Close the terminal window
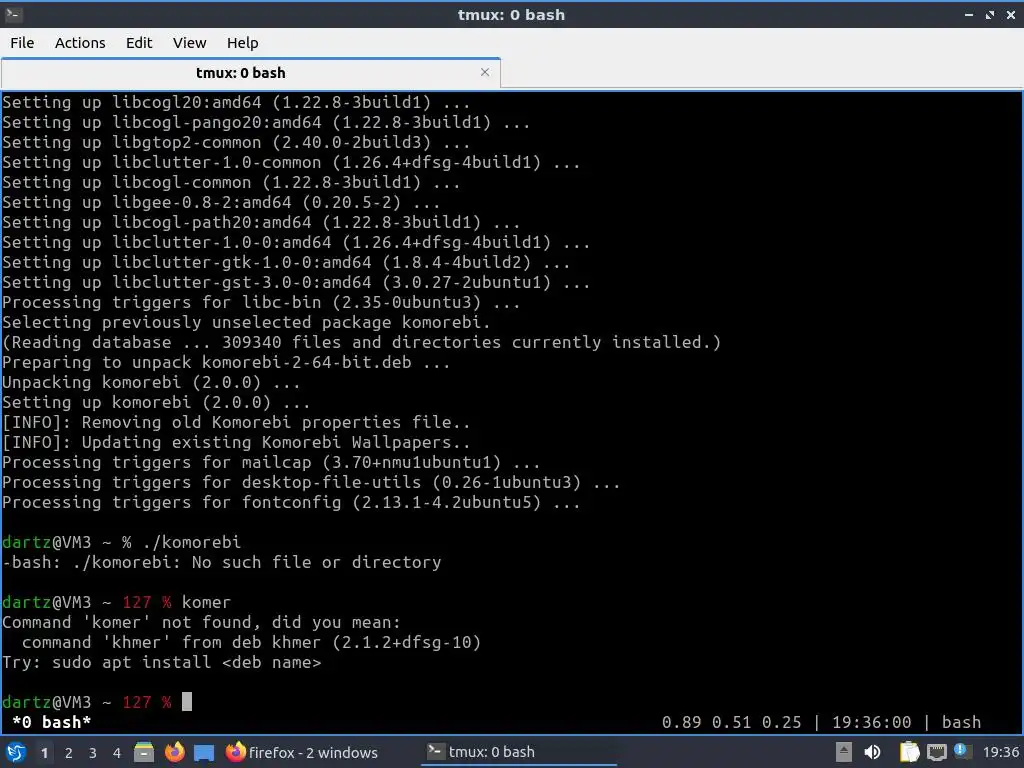The width and height of the screenshot is (1024, 768). tap(1010, 14)
